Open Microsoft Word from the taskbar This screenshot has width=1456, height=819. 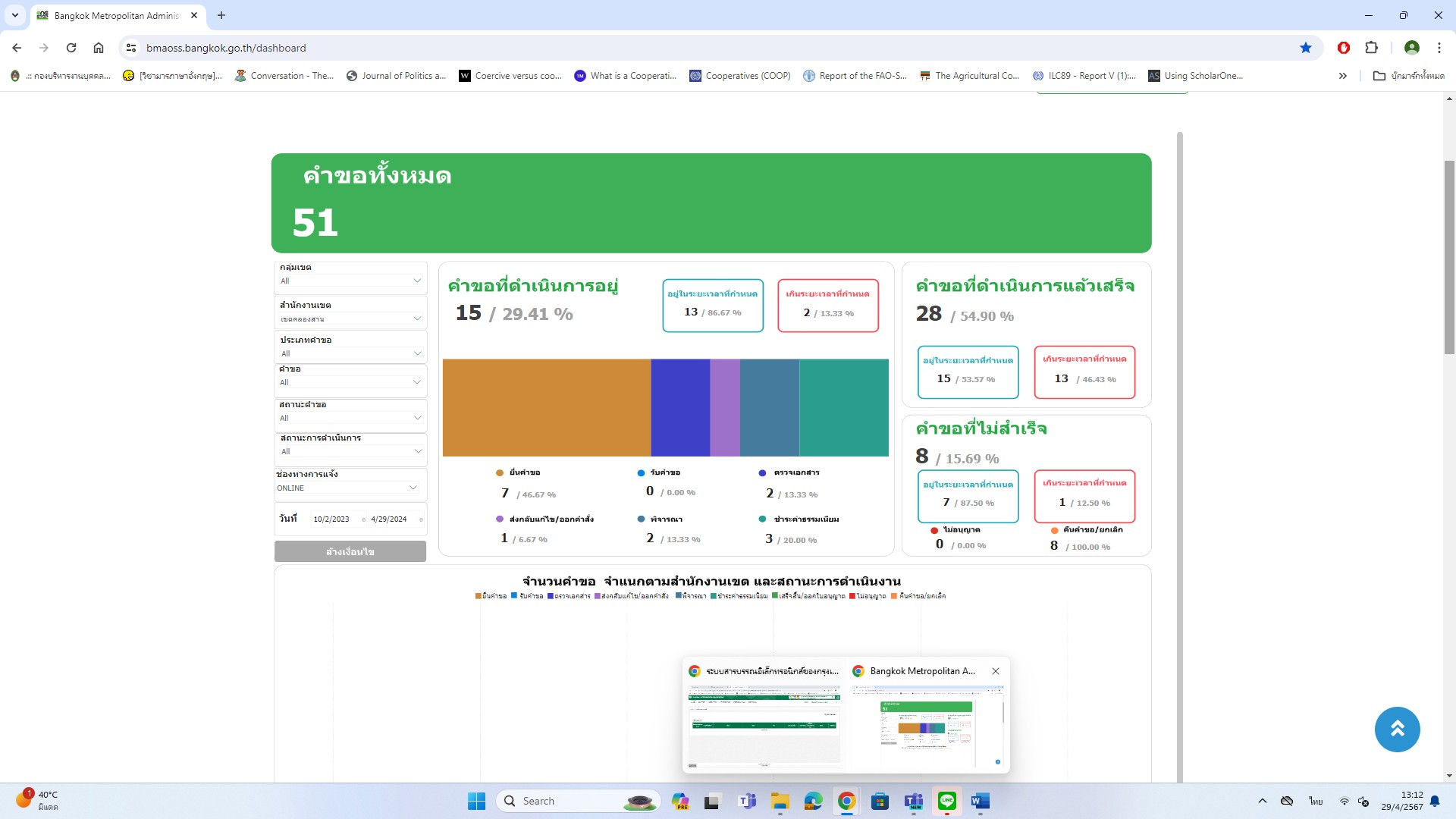coord(980,801)
